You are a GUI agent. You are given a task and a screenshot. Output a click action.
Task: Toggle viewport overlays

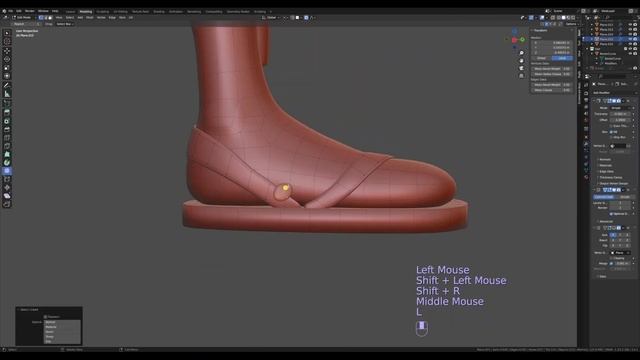542,18
